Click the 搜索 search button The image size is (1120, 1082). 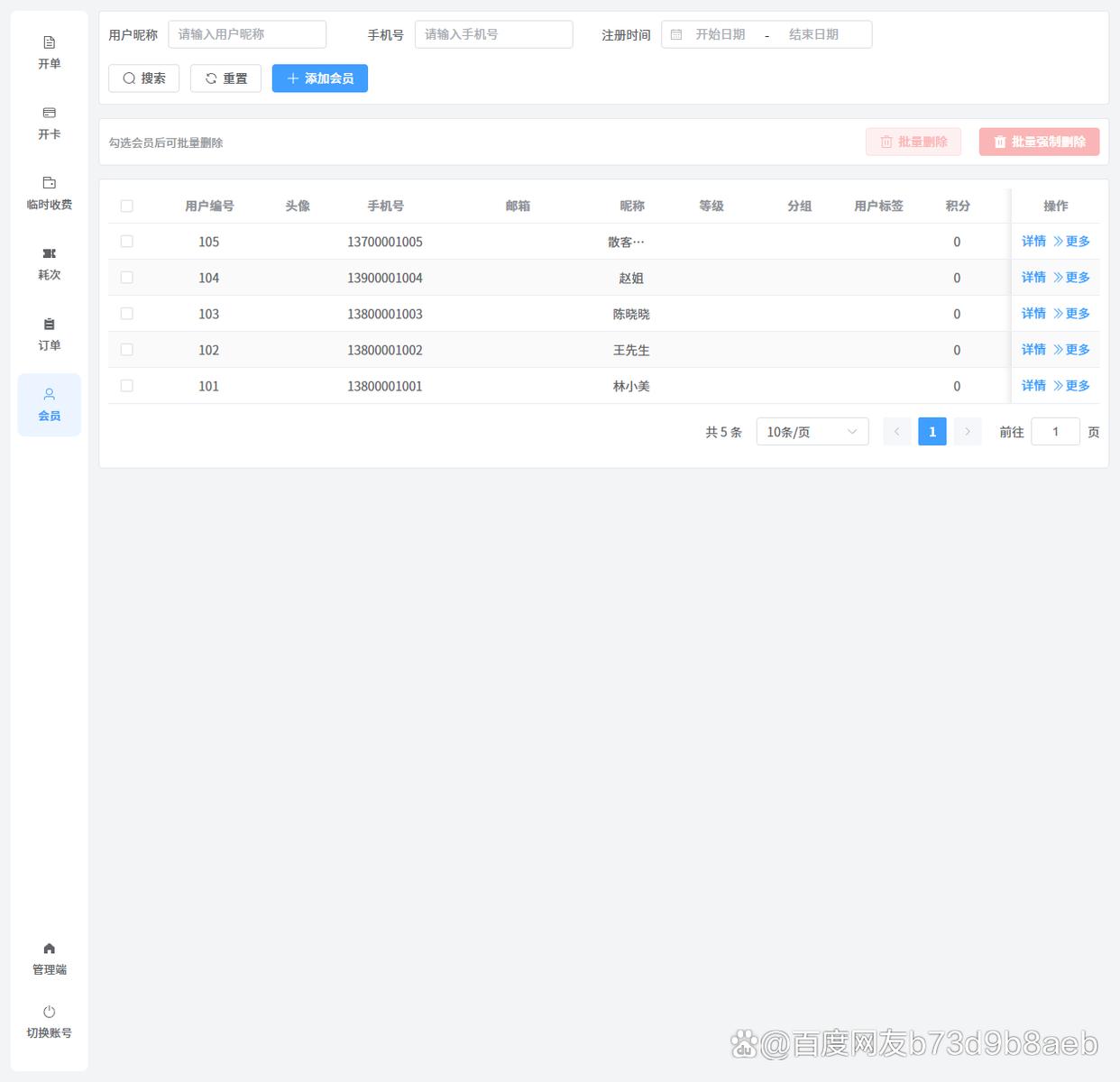[x=143, y=78]
